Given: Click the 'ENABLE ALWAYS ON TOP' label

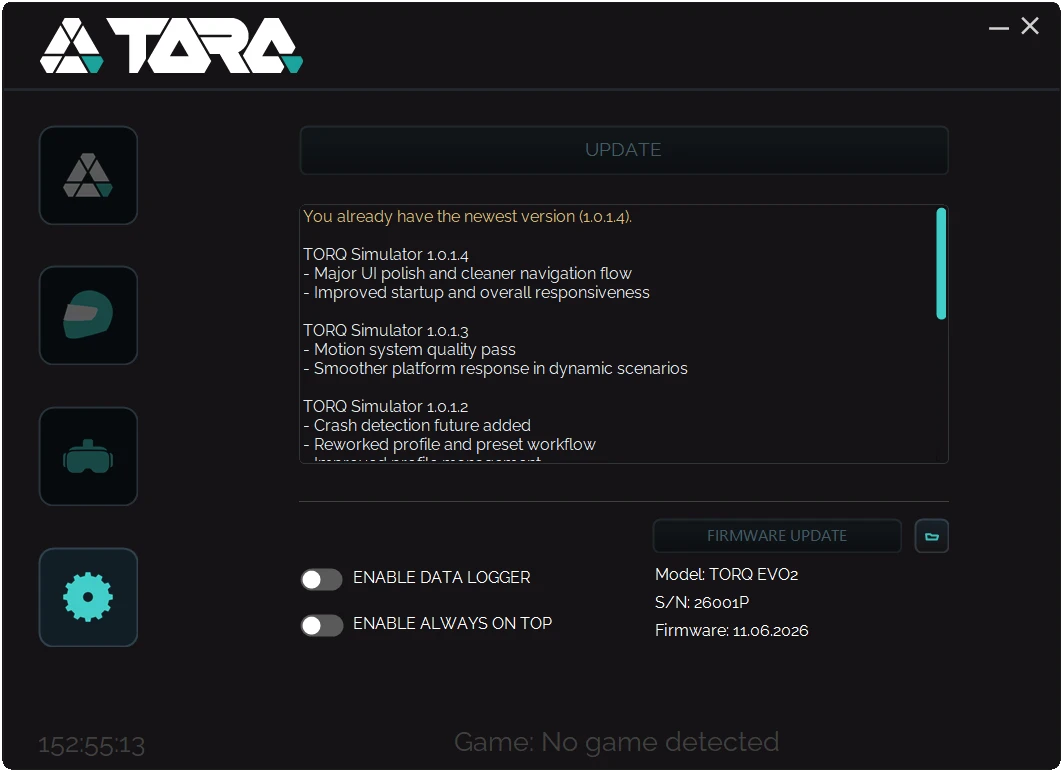Looking at the screenshot, I should pyautogui.click(x=452, y=624).
